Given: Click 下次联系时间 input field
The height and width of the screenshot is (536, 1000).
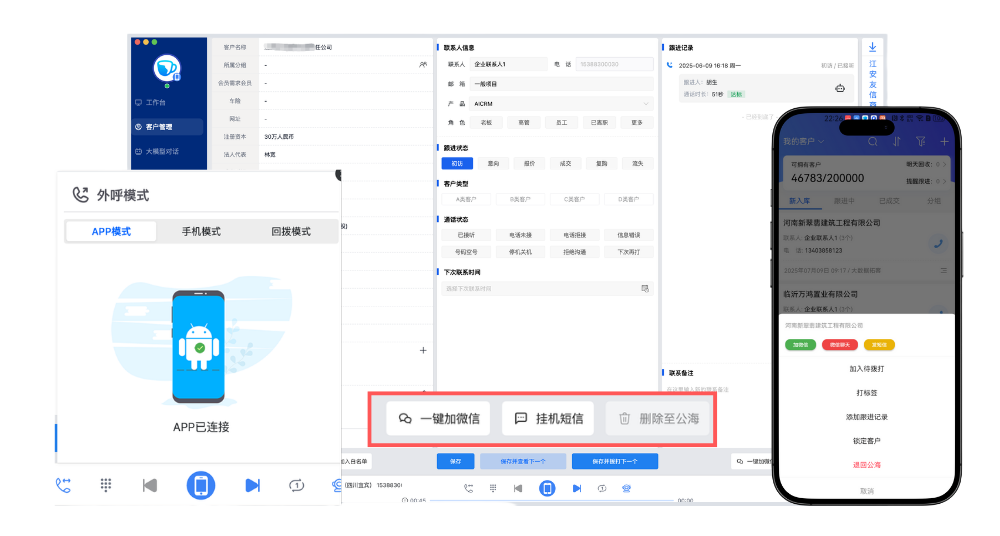Looking at the screenshot, I should point(547,288).
